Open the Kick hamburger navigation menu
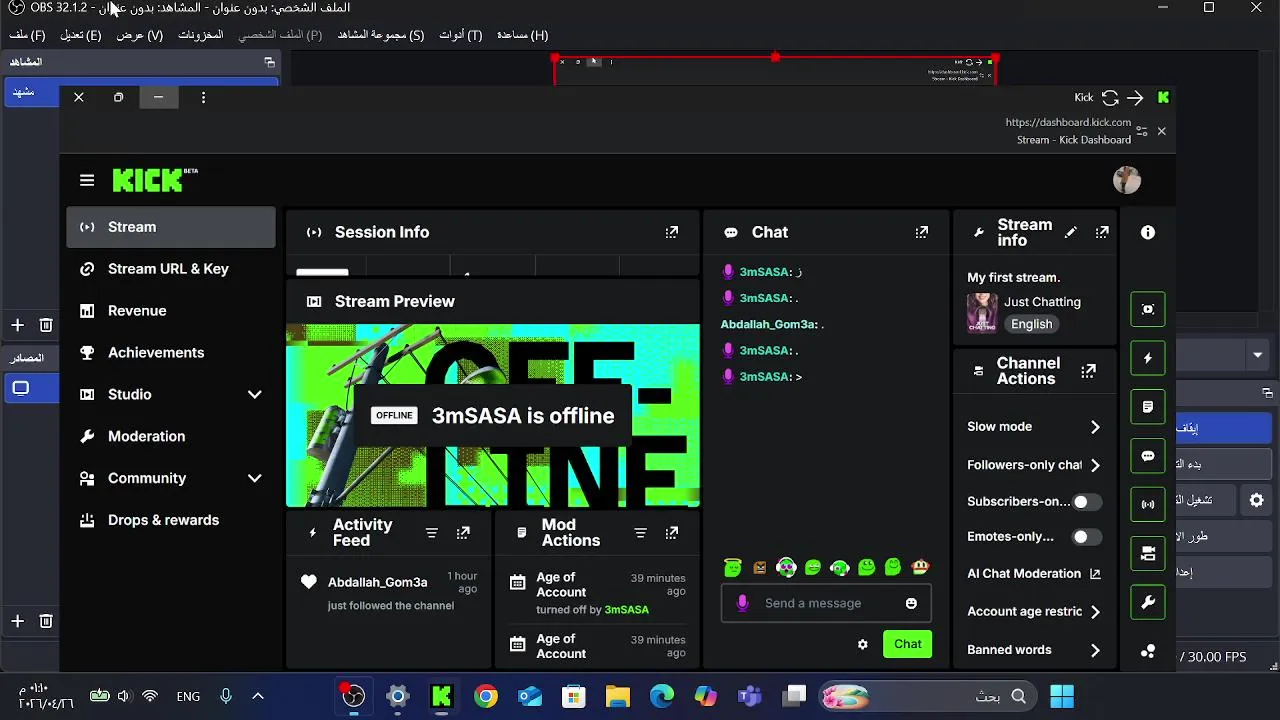This screenshot has height=720, width=1280. (87, 180)
